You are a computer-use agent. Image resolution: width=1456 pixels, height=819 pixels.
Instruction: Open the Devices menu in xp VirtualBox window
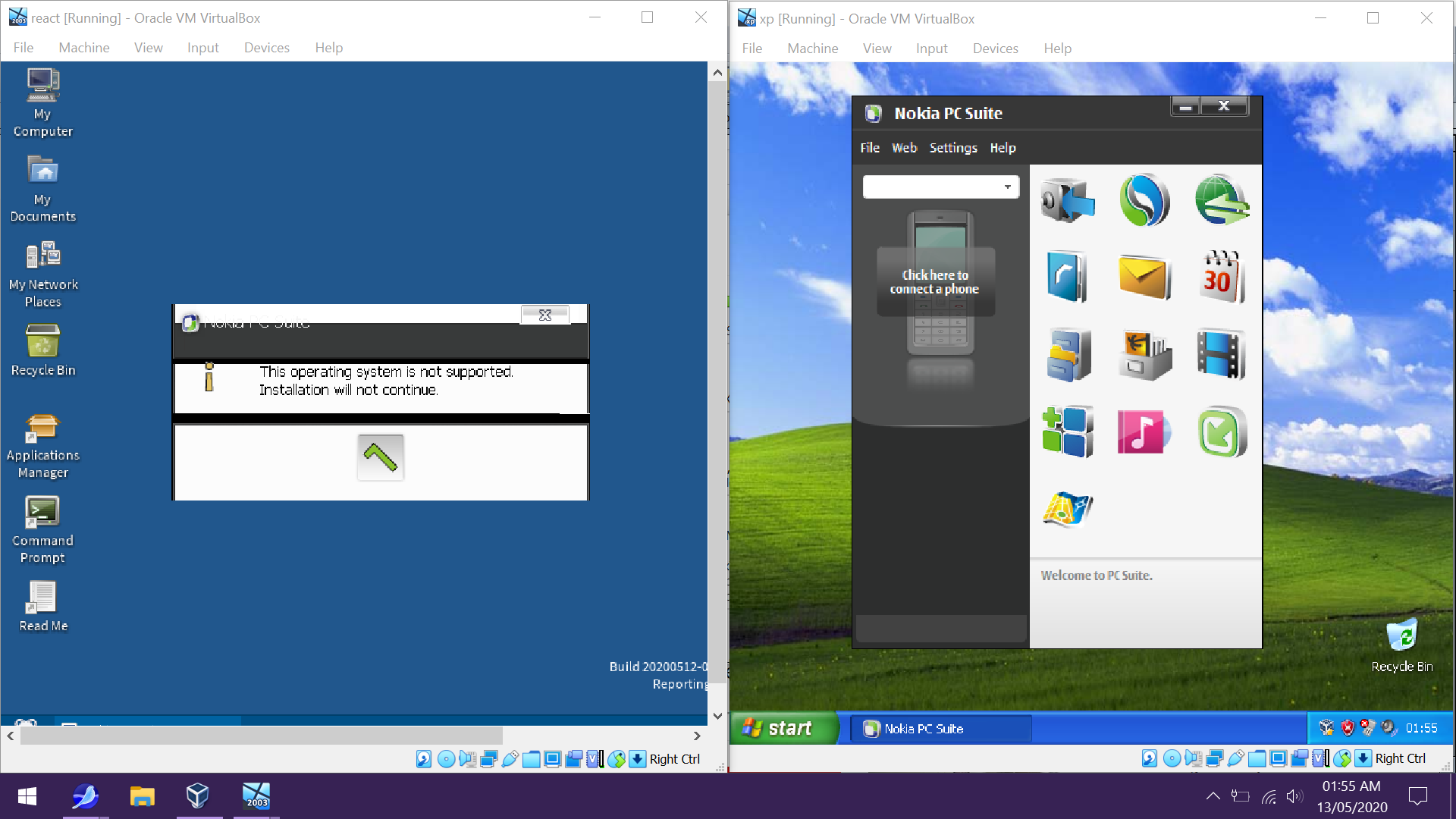pyautogui.click(x=995, y=49)
